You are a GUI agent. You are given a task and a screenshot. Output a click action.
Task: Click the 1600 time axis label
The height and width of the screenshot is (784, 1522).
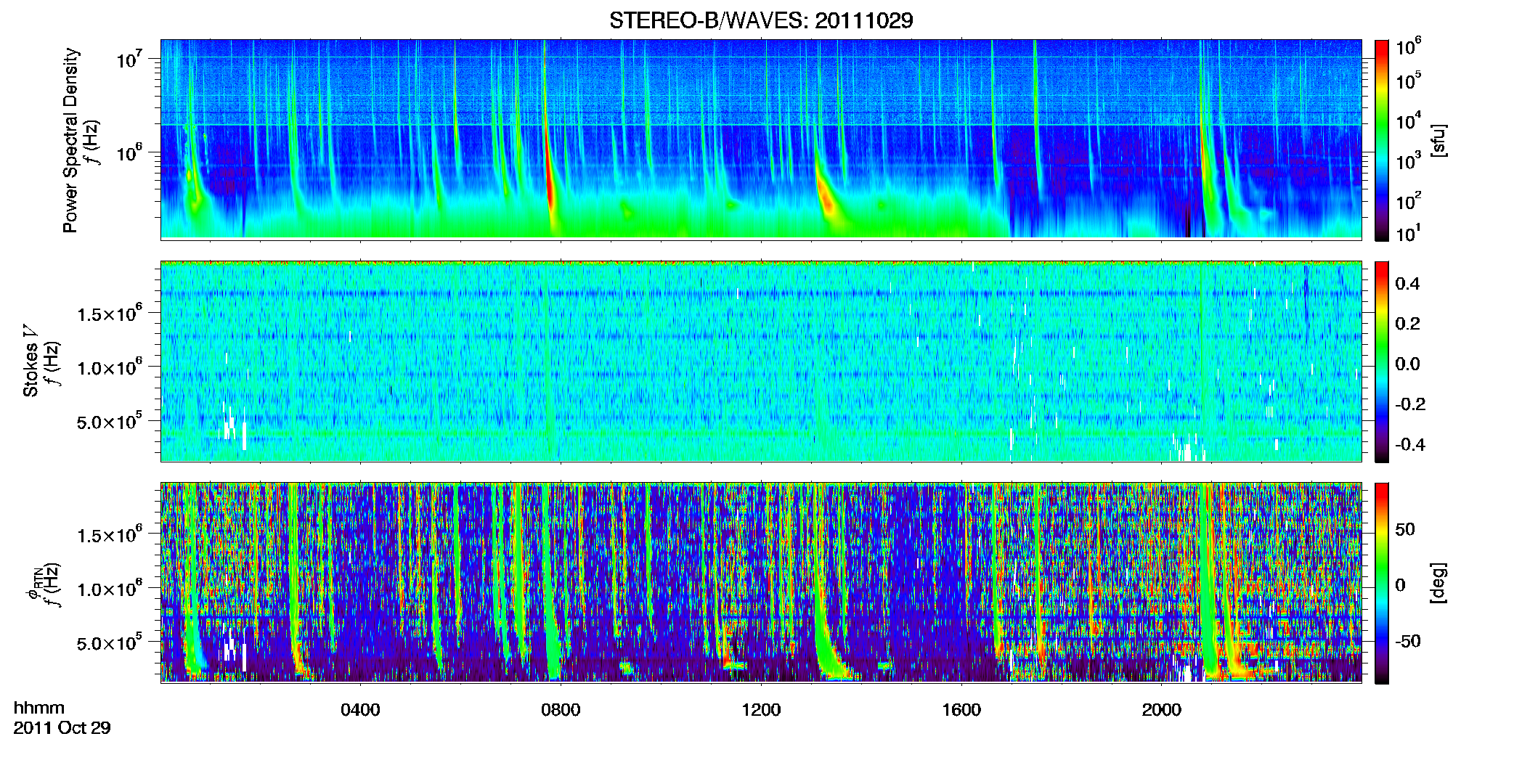[961, 710]
